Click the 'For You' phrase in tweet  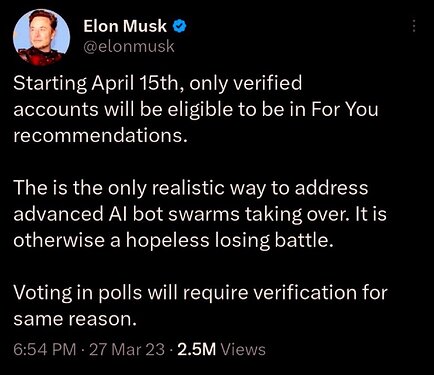point(345,109)
